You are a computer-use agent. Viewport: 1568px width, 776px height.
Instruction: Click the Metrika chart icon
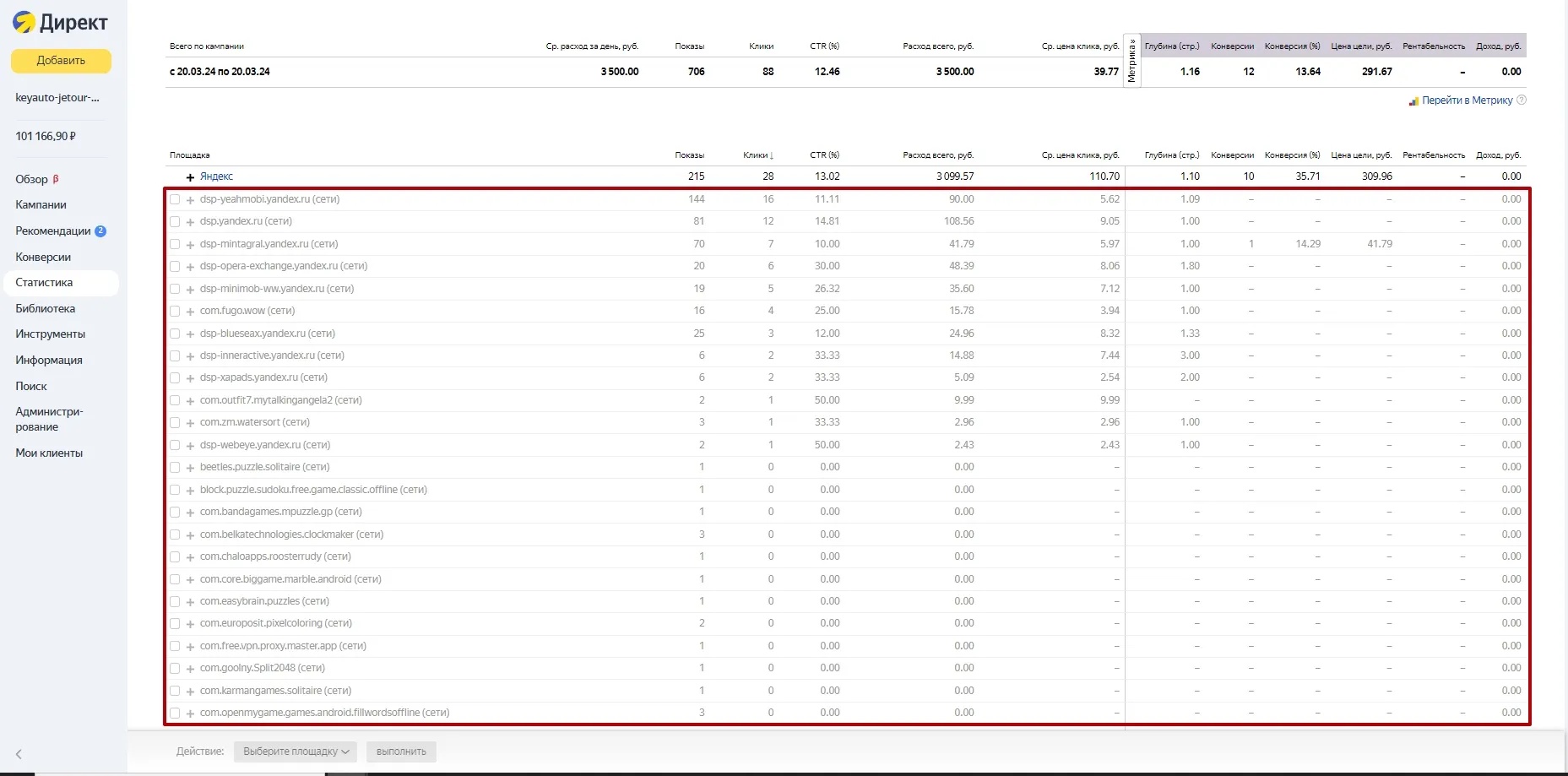[1413, 101]
